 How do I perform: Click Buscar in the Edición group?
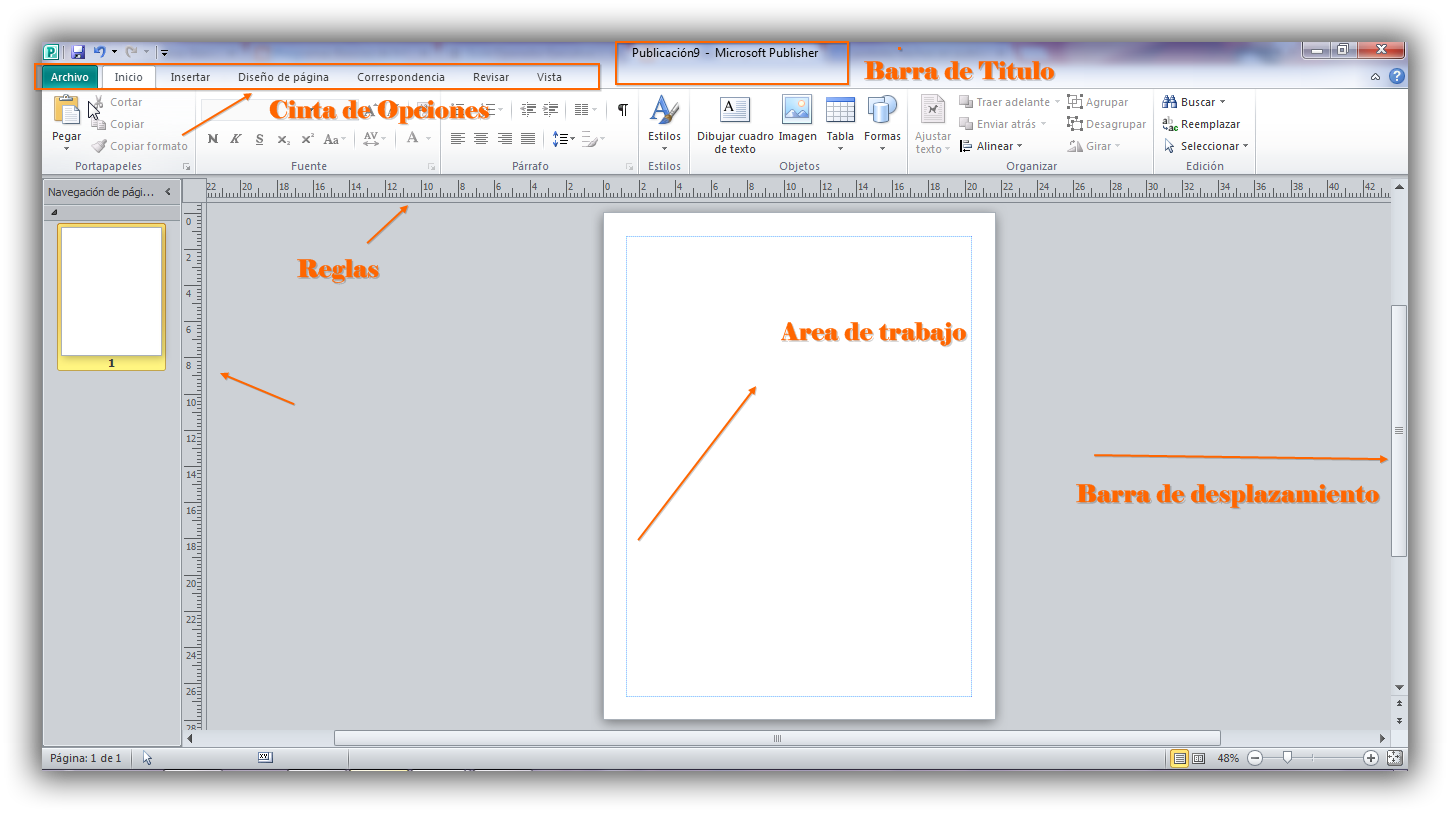point(1190,101)
